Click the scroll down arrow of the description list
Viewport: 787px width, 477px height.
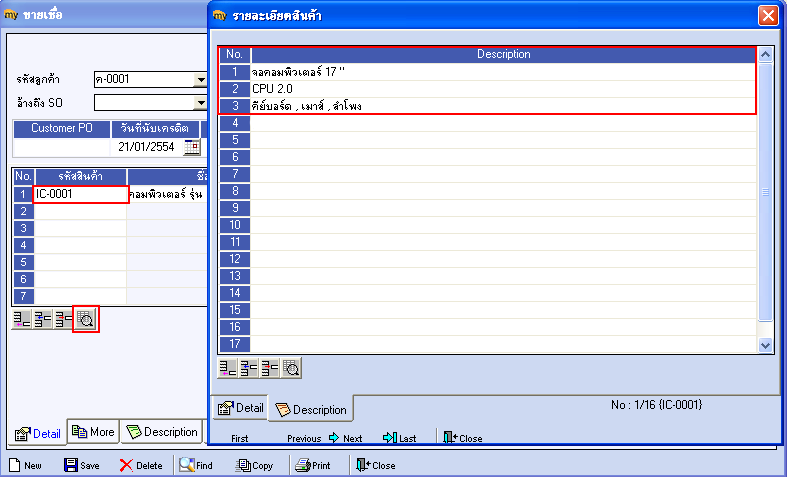point(765,345)
